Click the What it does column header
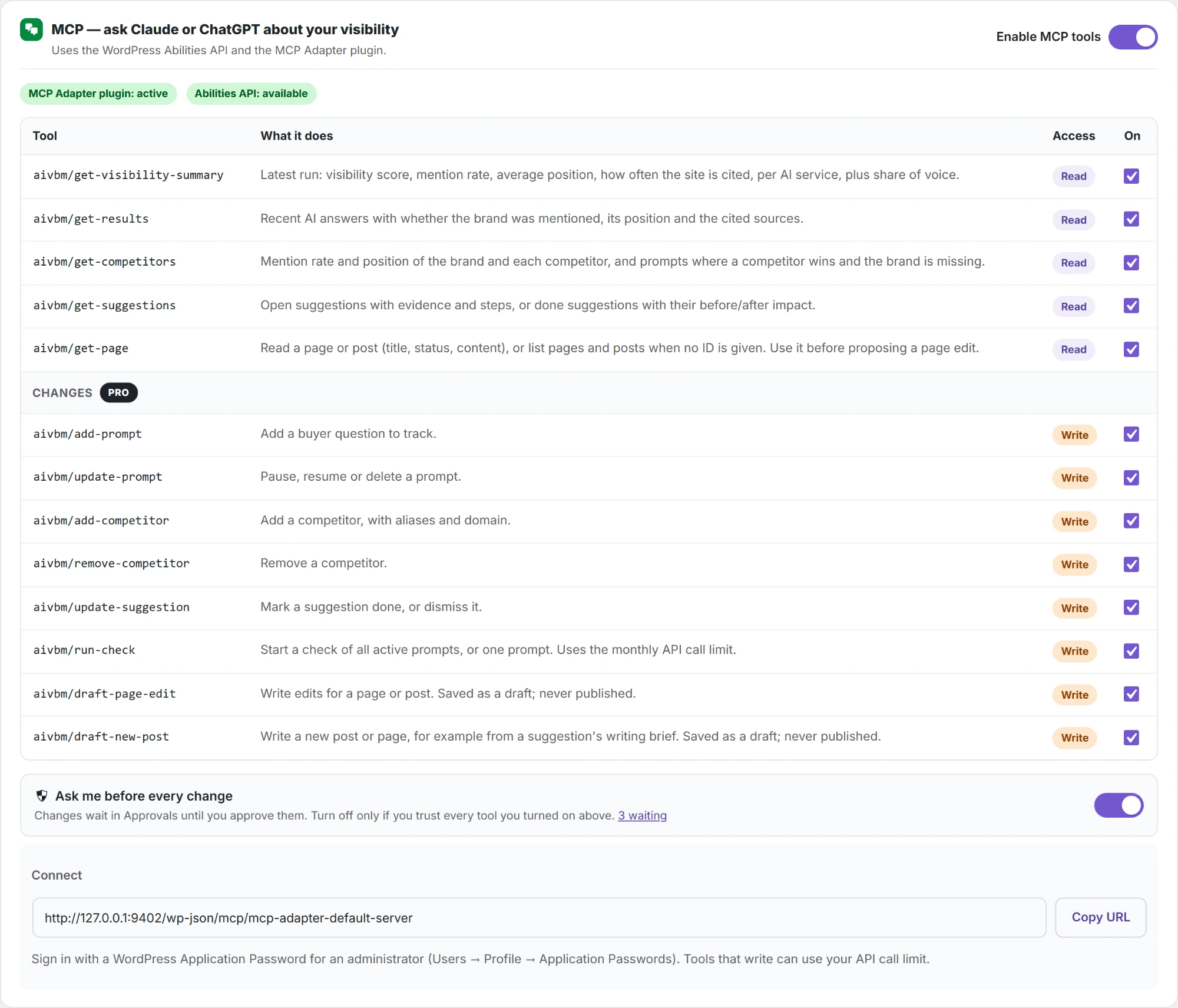The height and width of the screenshot is (1008, 1178). click(297, 135)
